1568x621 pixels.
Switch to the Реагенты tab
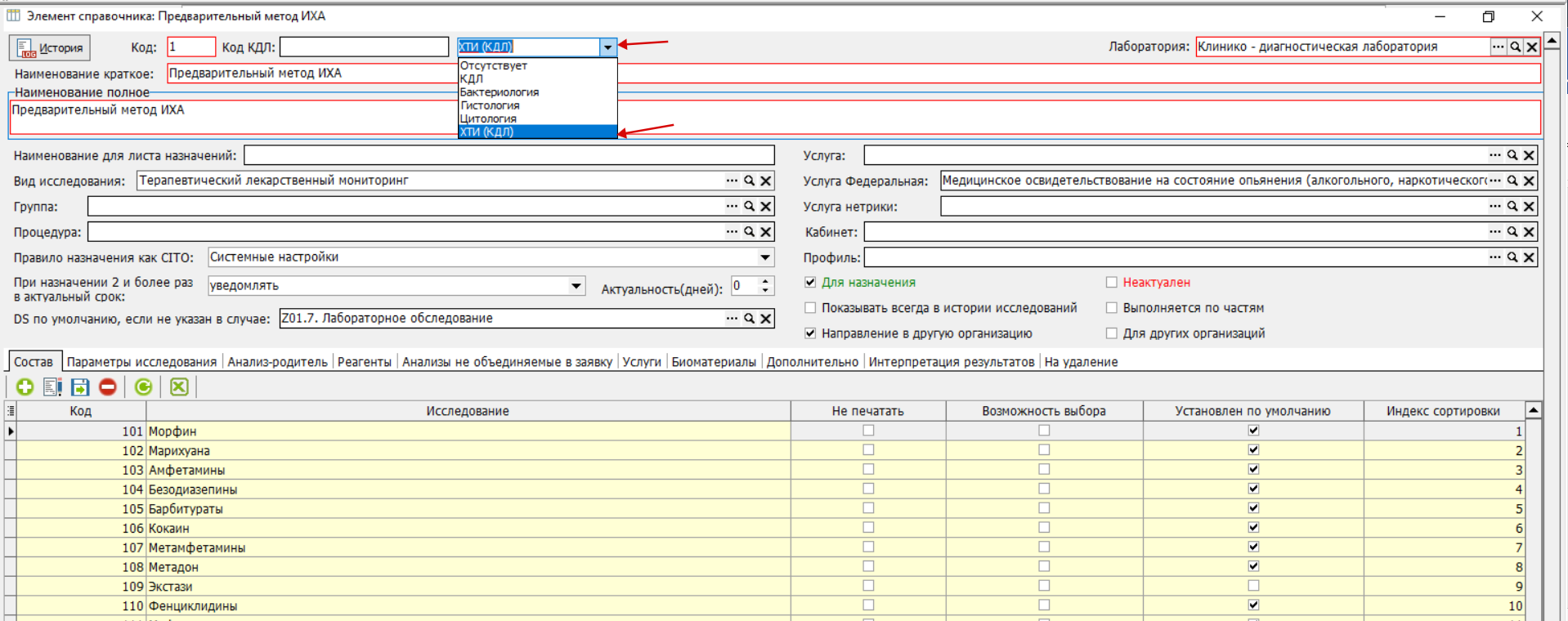click(x=364, y=362)
